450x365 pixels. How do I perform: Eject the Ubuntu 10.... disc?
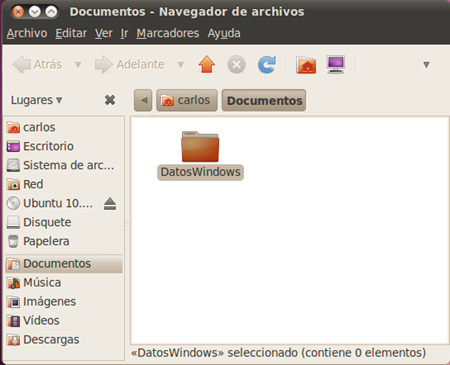click(x=110, y=203)
